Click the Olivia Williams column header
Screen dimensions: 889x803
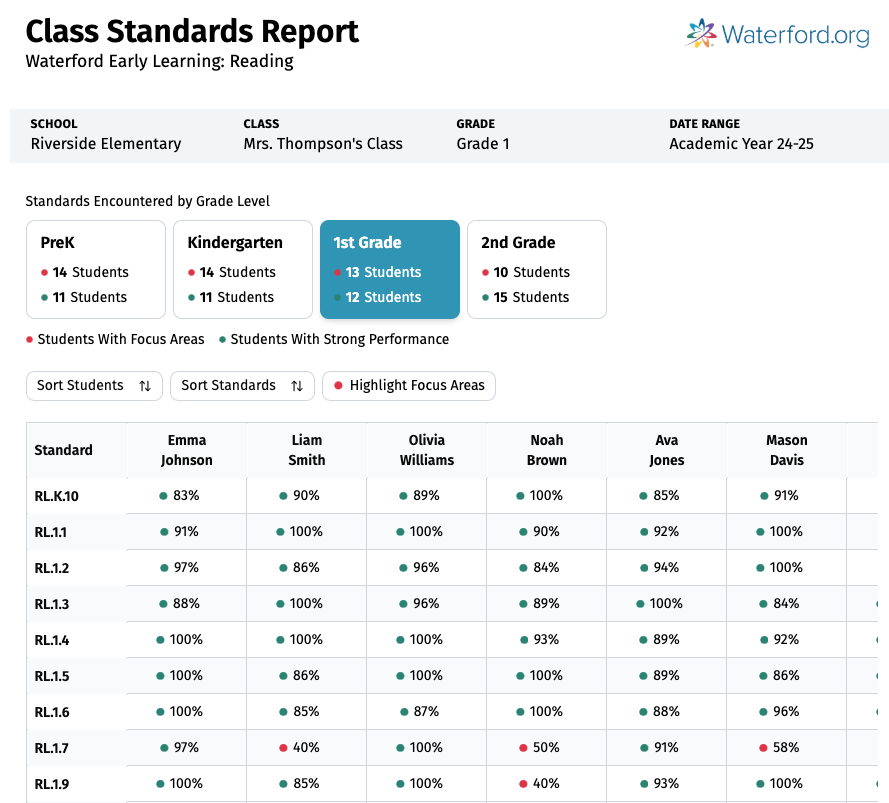point(426,450)
